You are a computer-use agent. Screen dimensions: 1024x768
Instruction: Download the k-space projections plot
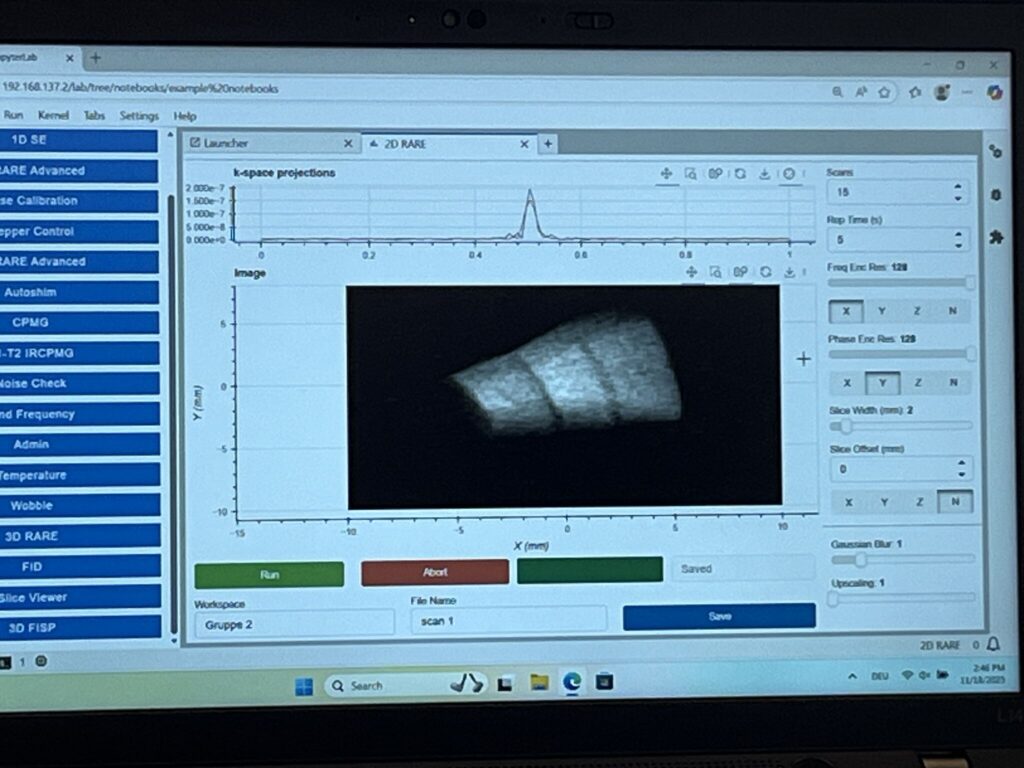tap(764, 174)
